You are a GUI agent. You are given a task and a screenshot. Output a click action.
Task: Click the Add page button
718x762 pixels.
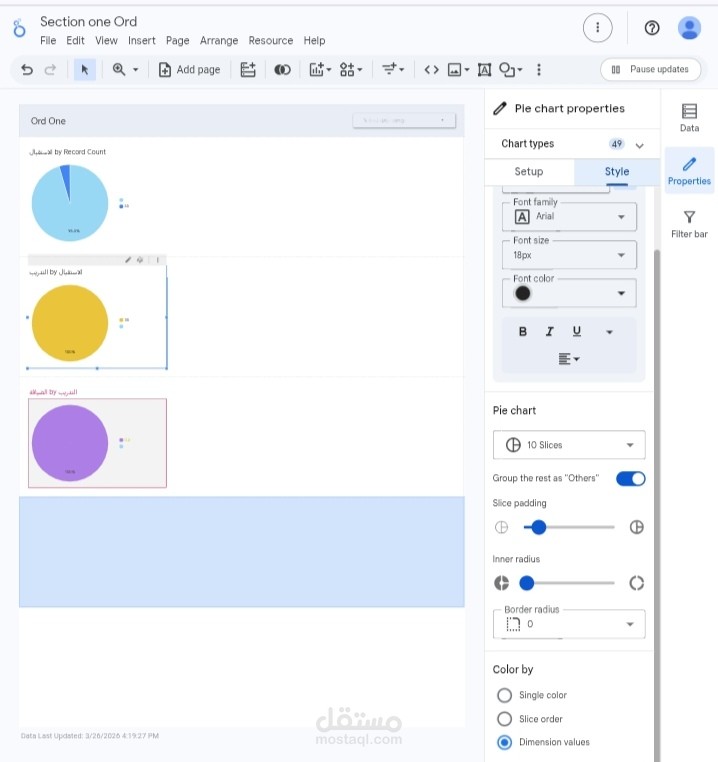pyautogui.click(x=189, y=70)
